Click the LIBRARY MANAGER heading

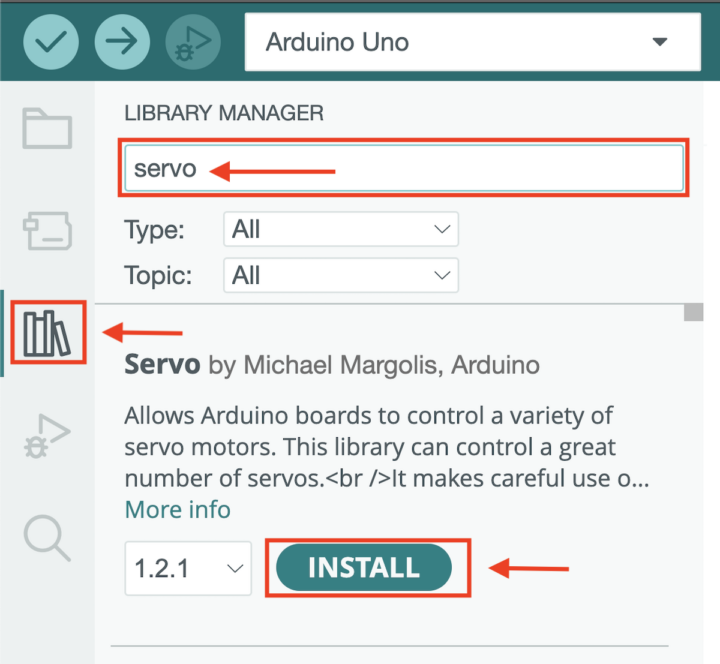tap(224, 113)
